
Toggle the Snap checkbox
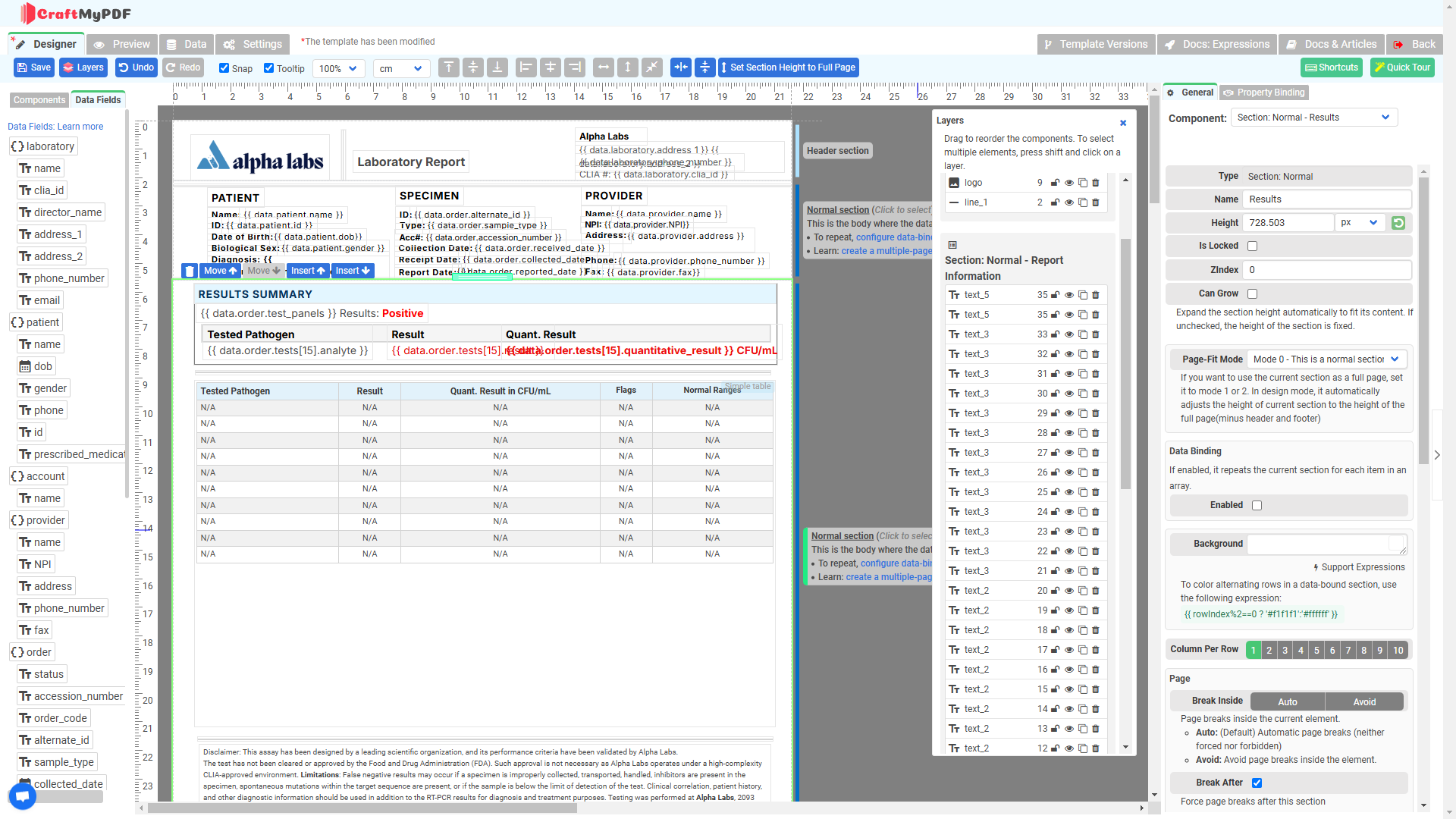(224, 68)
